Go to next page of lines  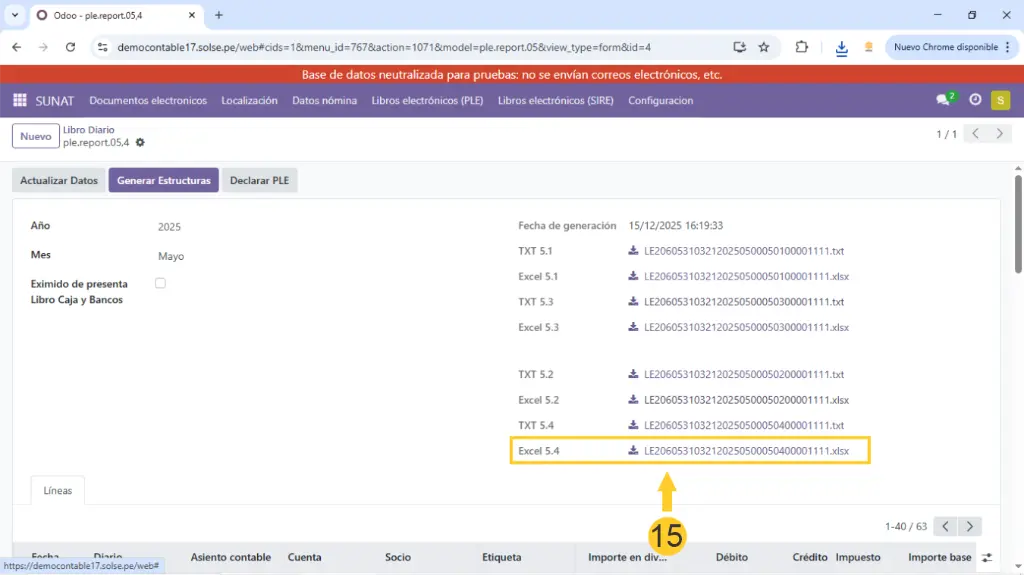(969, 526)
